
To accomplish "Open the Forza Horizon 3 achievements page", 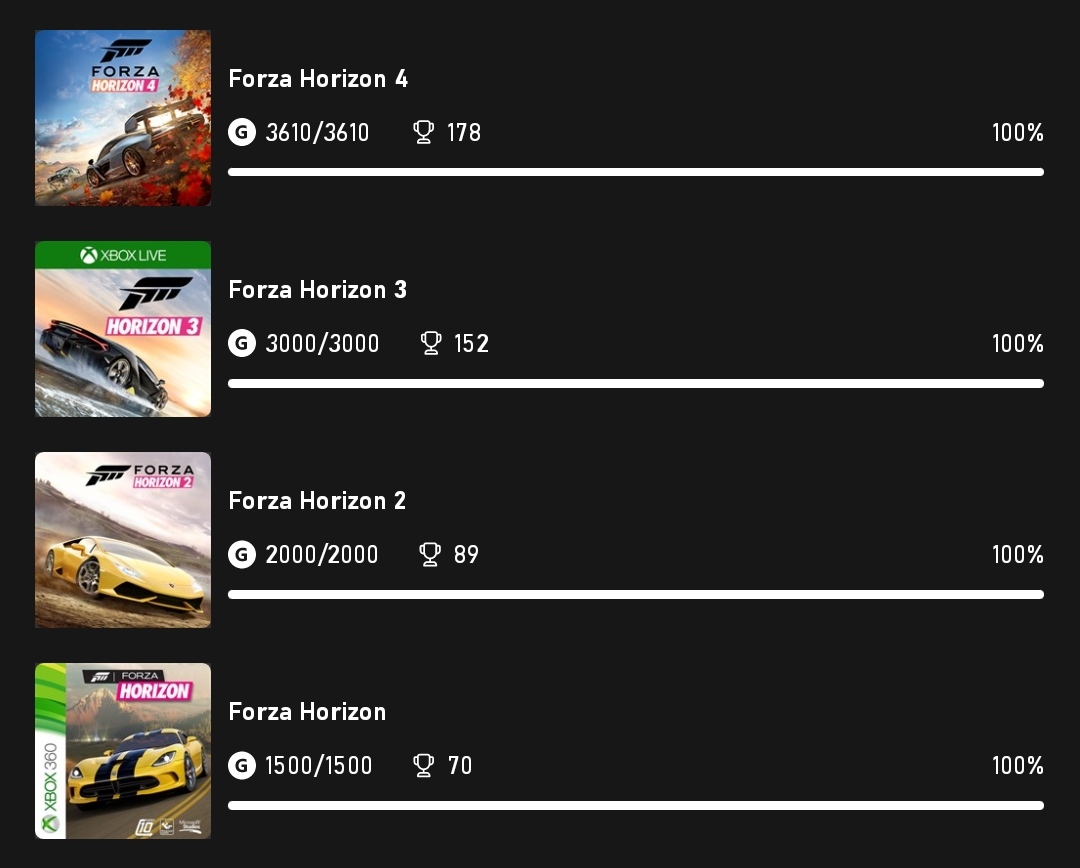I will tap(317, 289).
